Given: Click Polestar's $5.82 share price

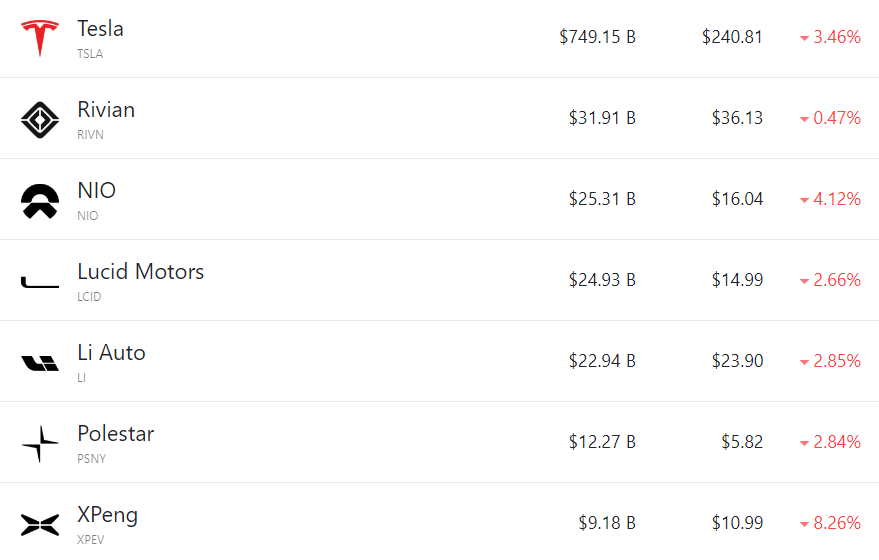Looking at the screenshot, I should coord(742,442).
